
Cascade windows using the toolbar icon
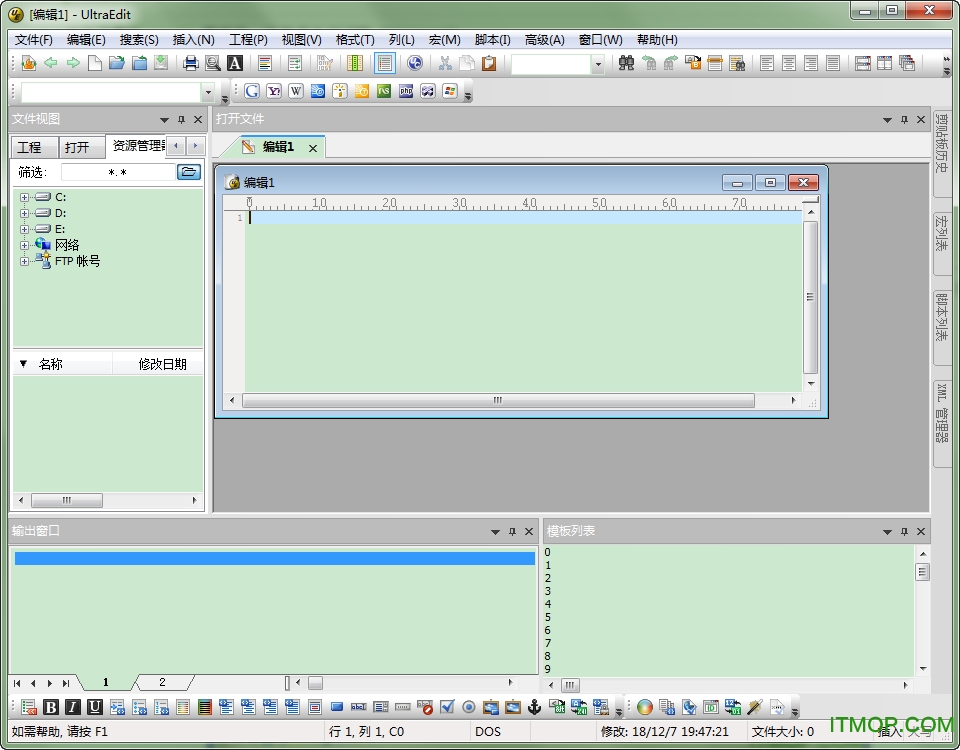pyautogui.click(x=907, y=63)
